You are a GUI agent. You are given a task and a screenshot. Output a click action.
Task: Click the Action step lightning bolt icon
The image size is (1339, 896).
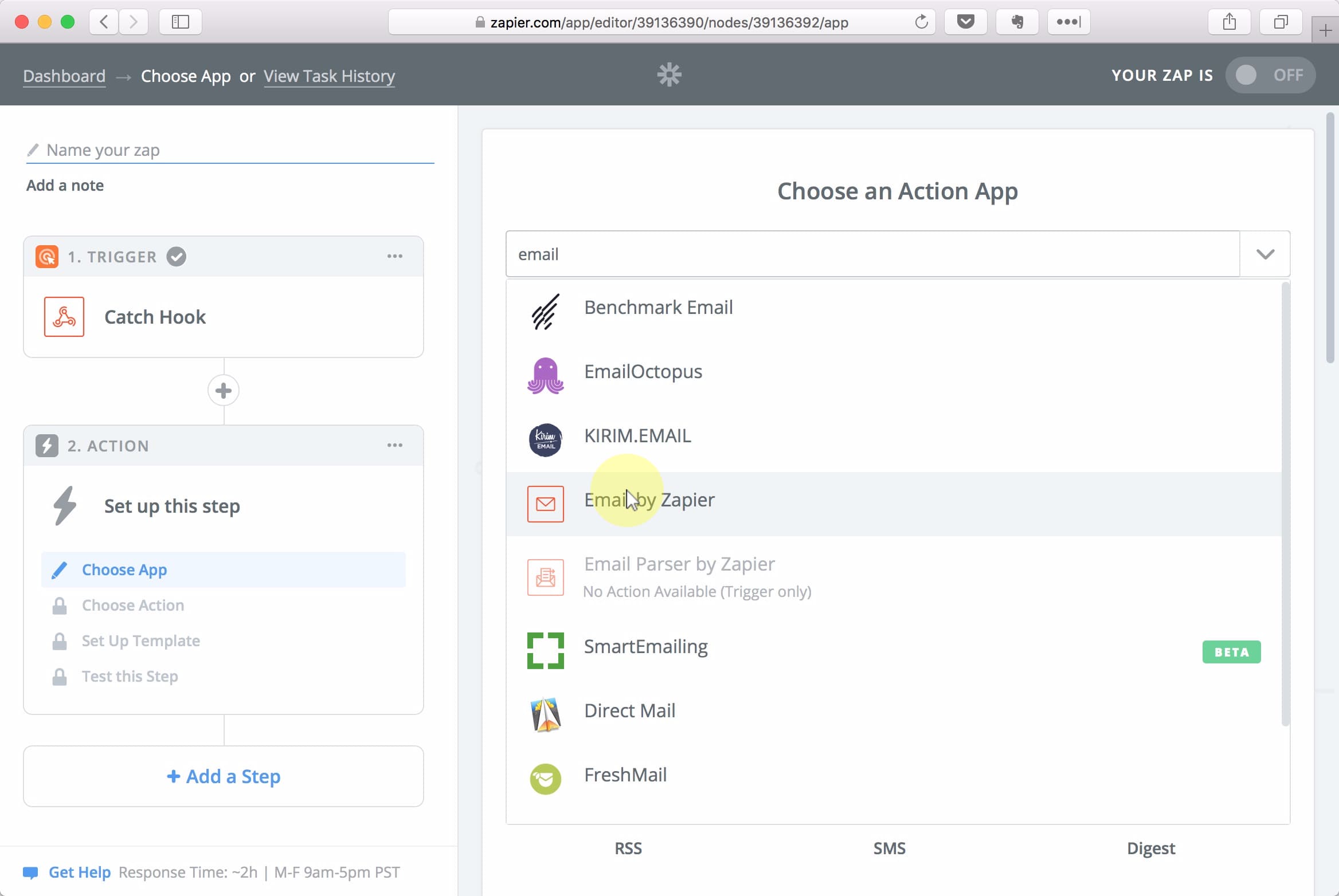46,445
